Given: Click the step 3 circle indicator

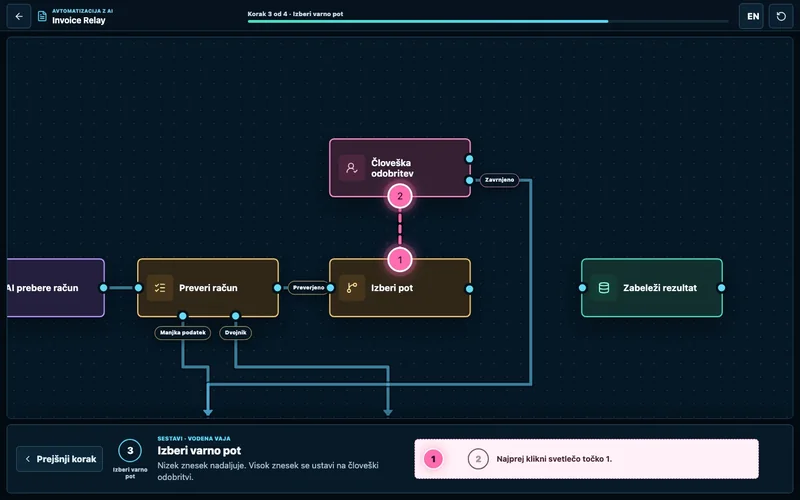Looking at the screenshot, I should point(130,451).
